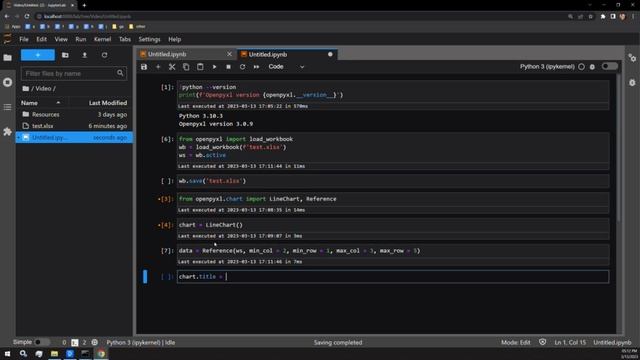
Task: Open the Windows Start menu
Action: point(7,354)
